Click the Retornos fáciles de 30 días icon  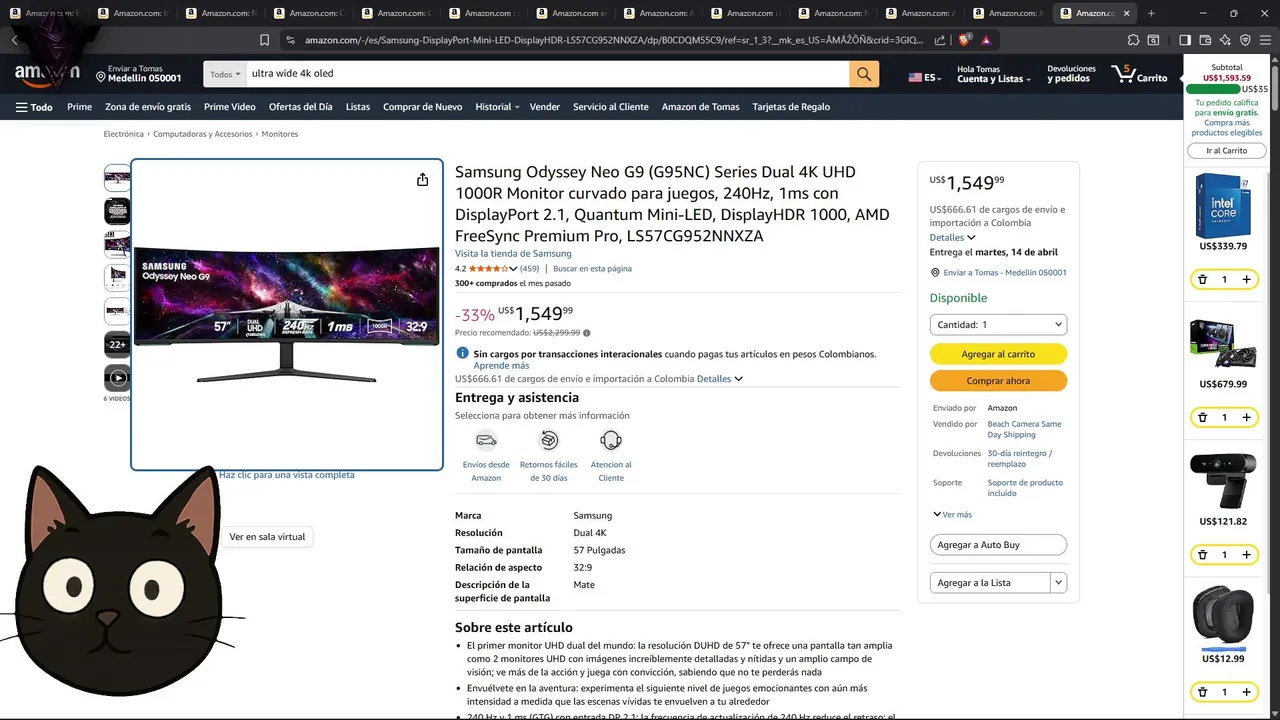point(549,440)
